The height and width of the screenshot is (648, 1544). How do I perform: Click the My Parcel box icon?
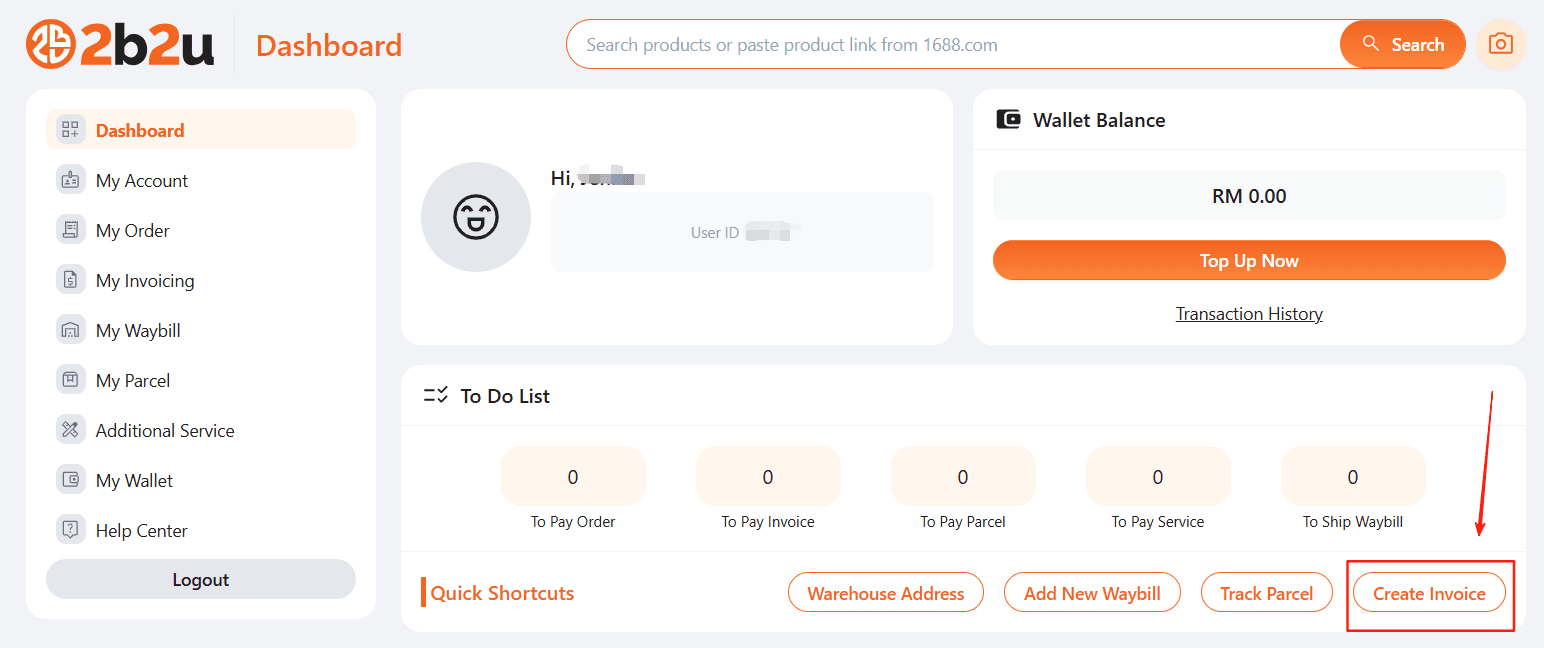(x=70, y=380)
